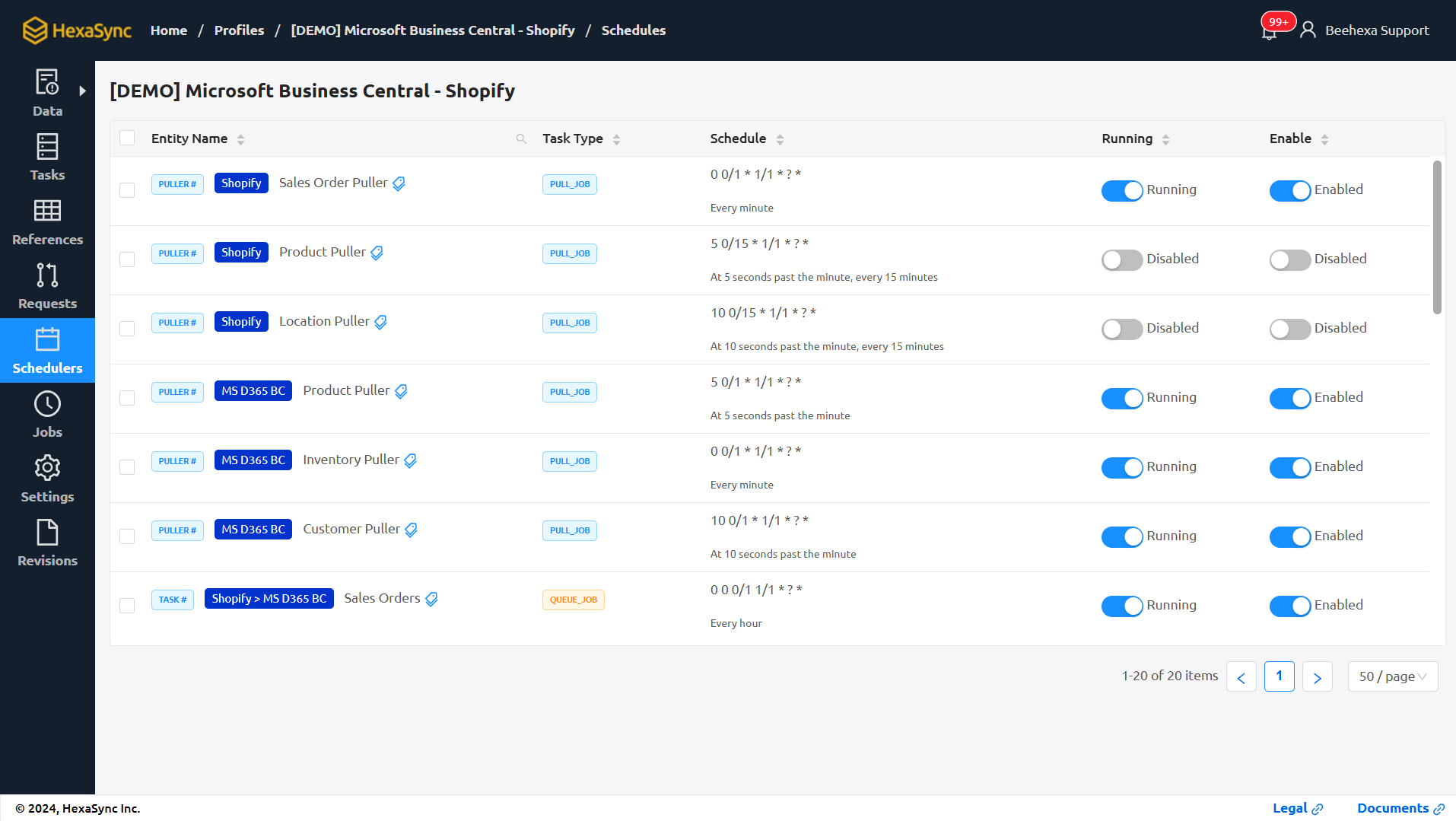
Task: Open Revisions in the sidebar
Action: (x=47, y=543)
